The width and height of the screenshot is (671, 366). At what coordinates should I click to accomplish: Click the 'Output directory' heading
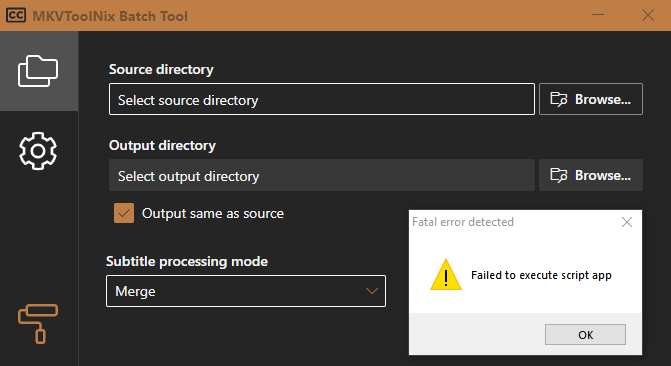163,146
